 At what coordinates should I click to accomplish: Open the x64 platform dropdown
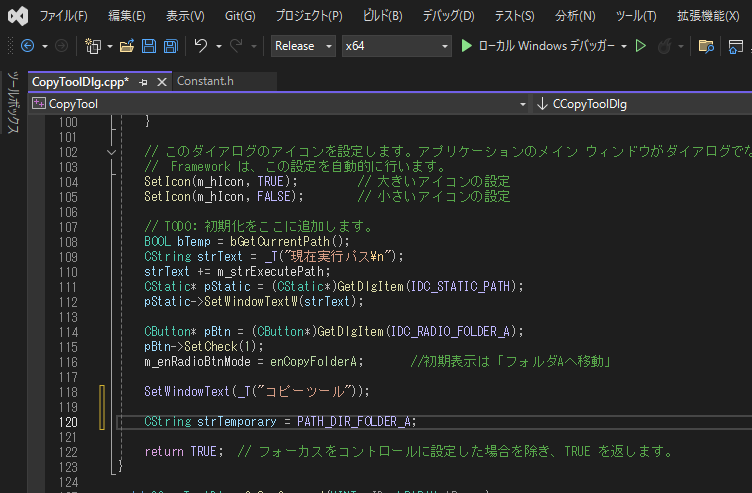[396, 46]
